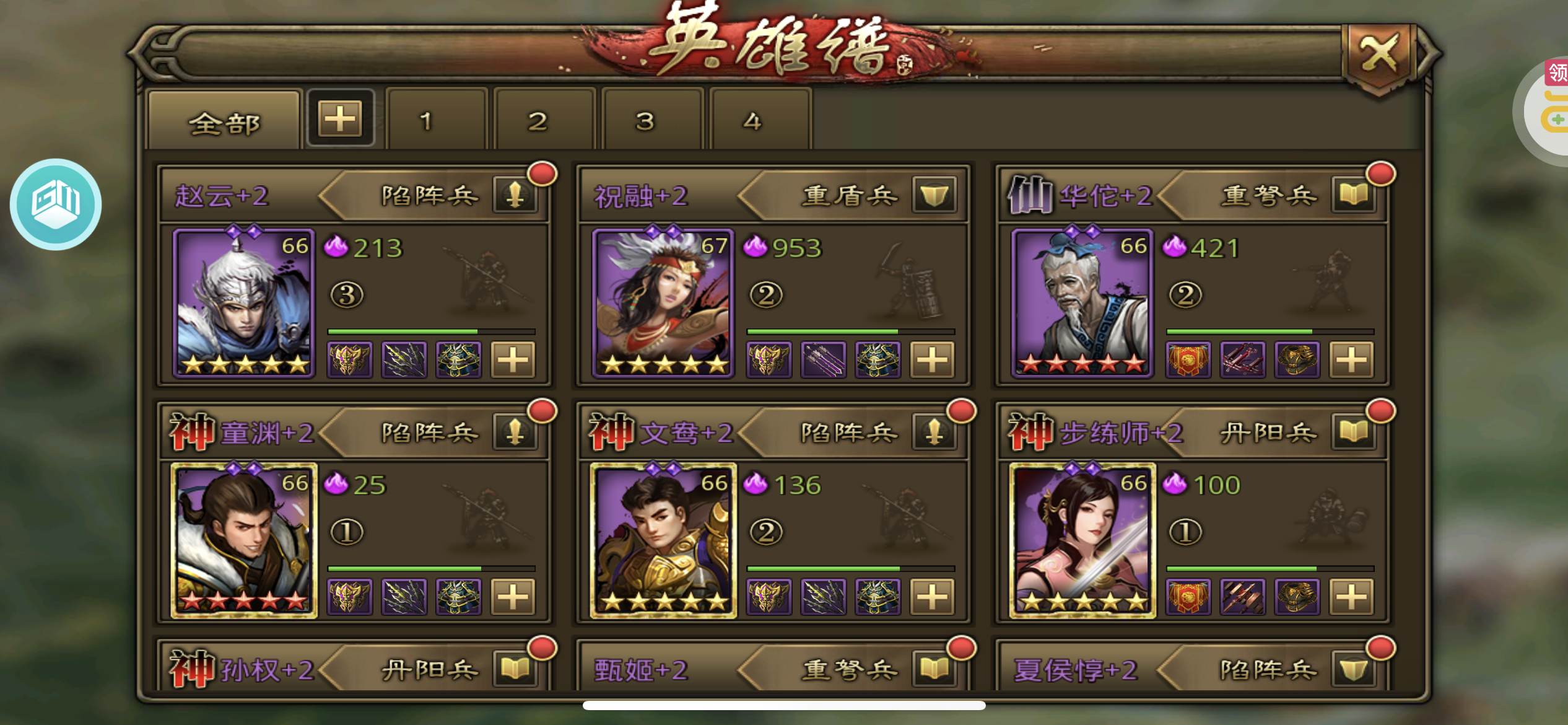Select formation tab 1
Image resolution: width=1568 pixels, height=725 pixels.
426,120
